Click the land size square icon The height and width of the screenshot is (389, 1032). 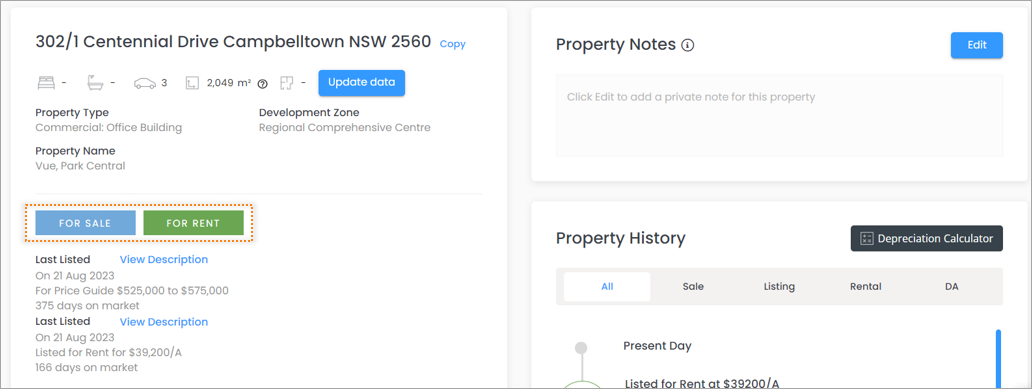coord(192,83)
